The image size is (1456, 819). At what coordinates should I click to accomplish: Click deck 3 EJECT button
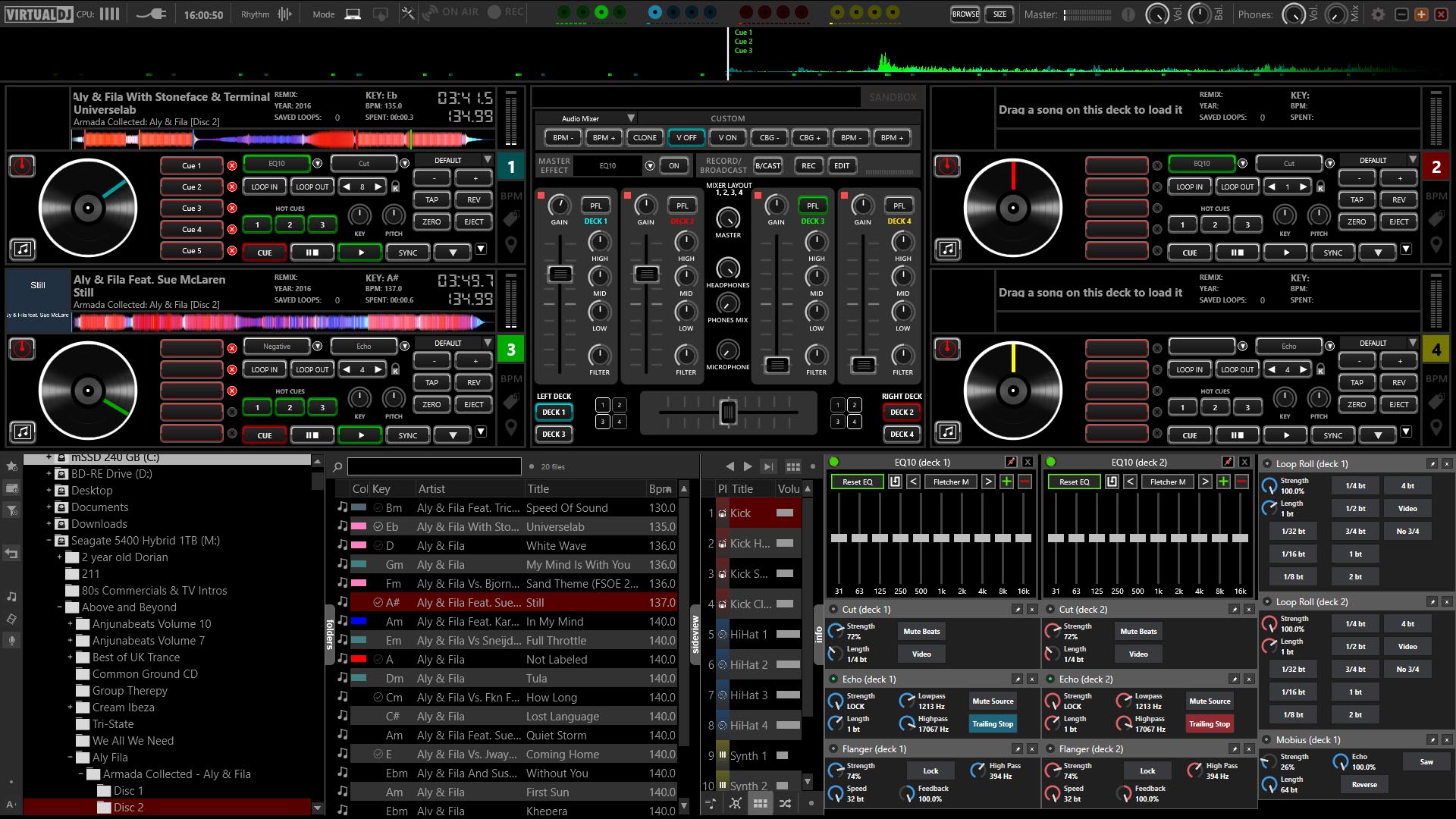[474, 404]
